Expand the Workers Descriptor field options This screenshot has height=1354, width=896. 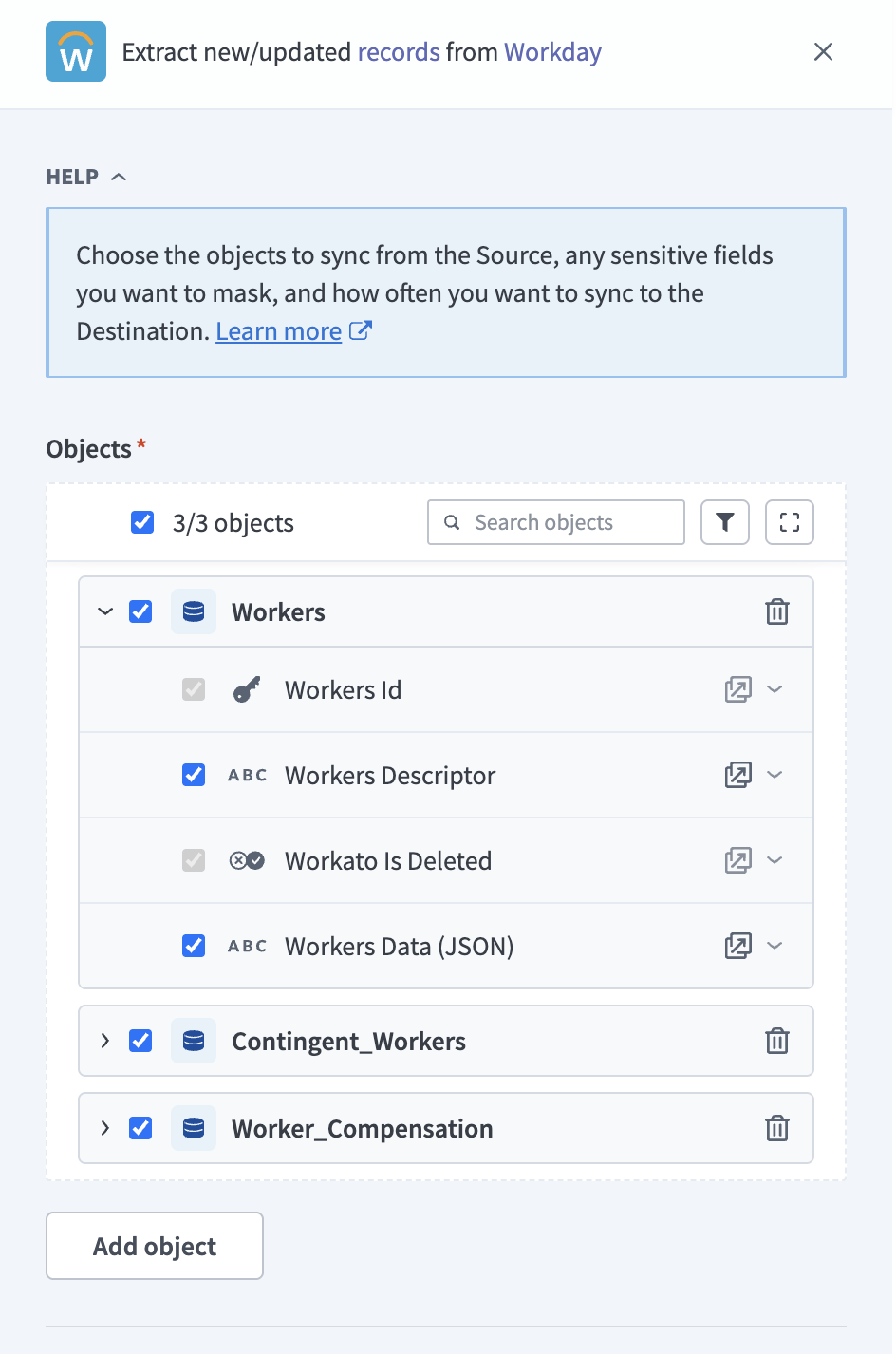coord(775,775)
